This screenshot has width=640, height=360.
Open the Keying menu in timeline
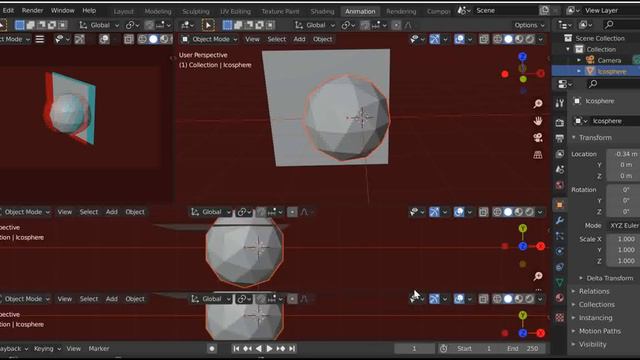point(47,349)
